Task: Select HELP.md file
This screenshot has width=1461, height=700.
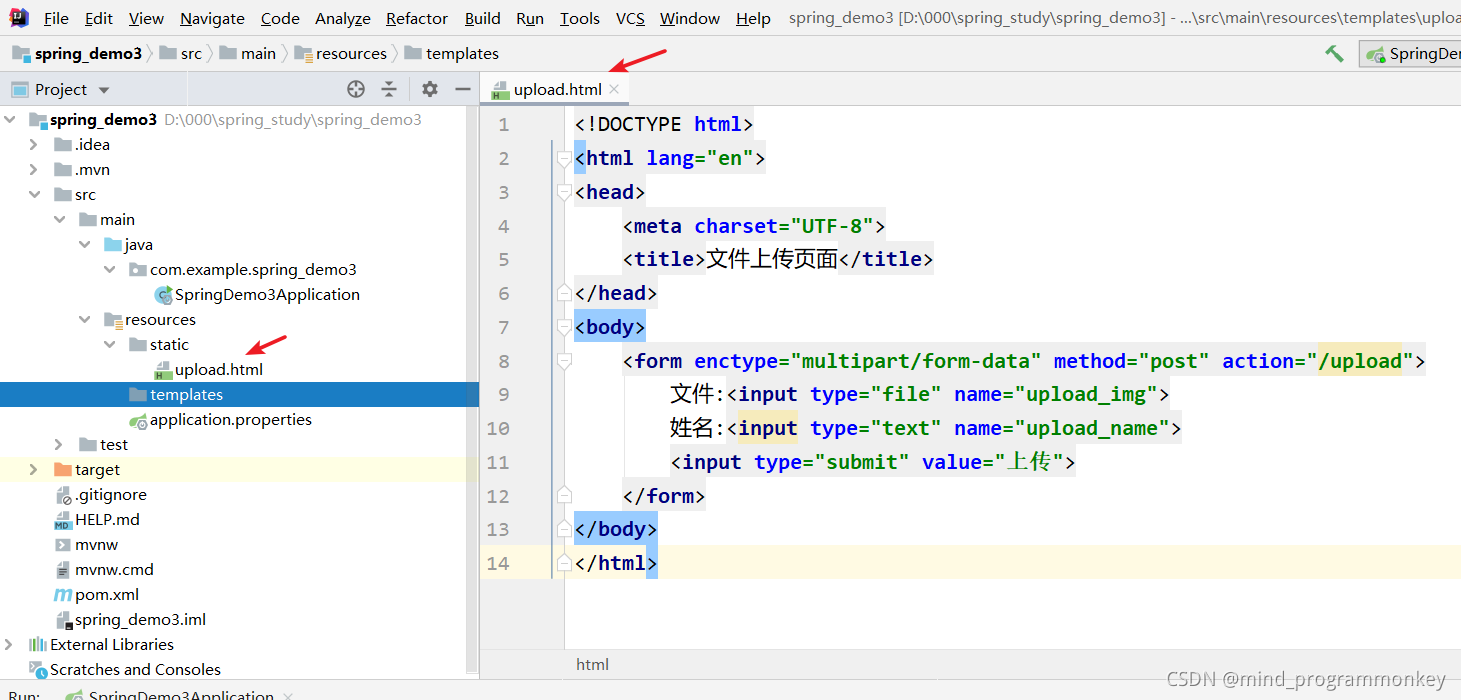Action: (96, 519)
